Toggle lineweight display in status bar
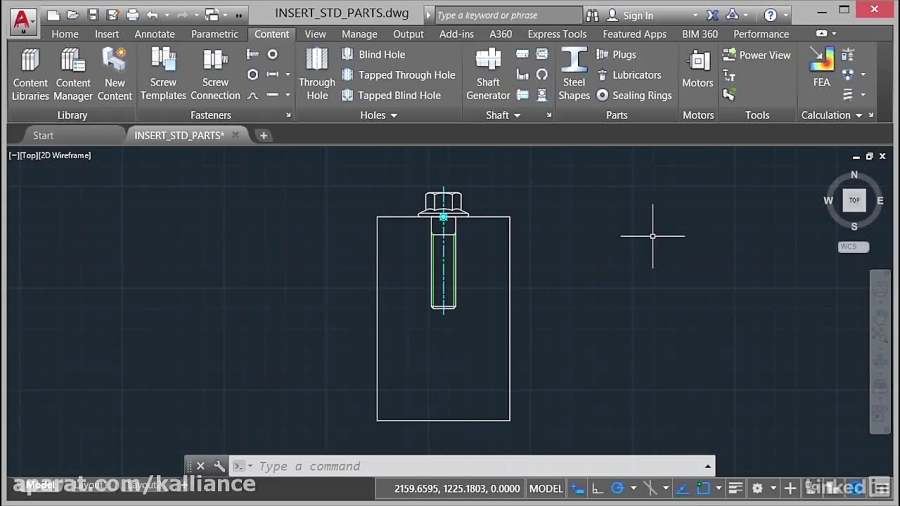The width and height of the screenshot is (900, 506). point(735,489)
